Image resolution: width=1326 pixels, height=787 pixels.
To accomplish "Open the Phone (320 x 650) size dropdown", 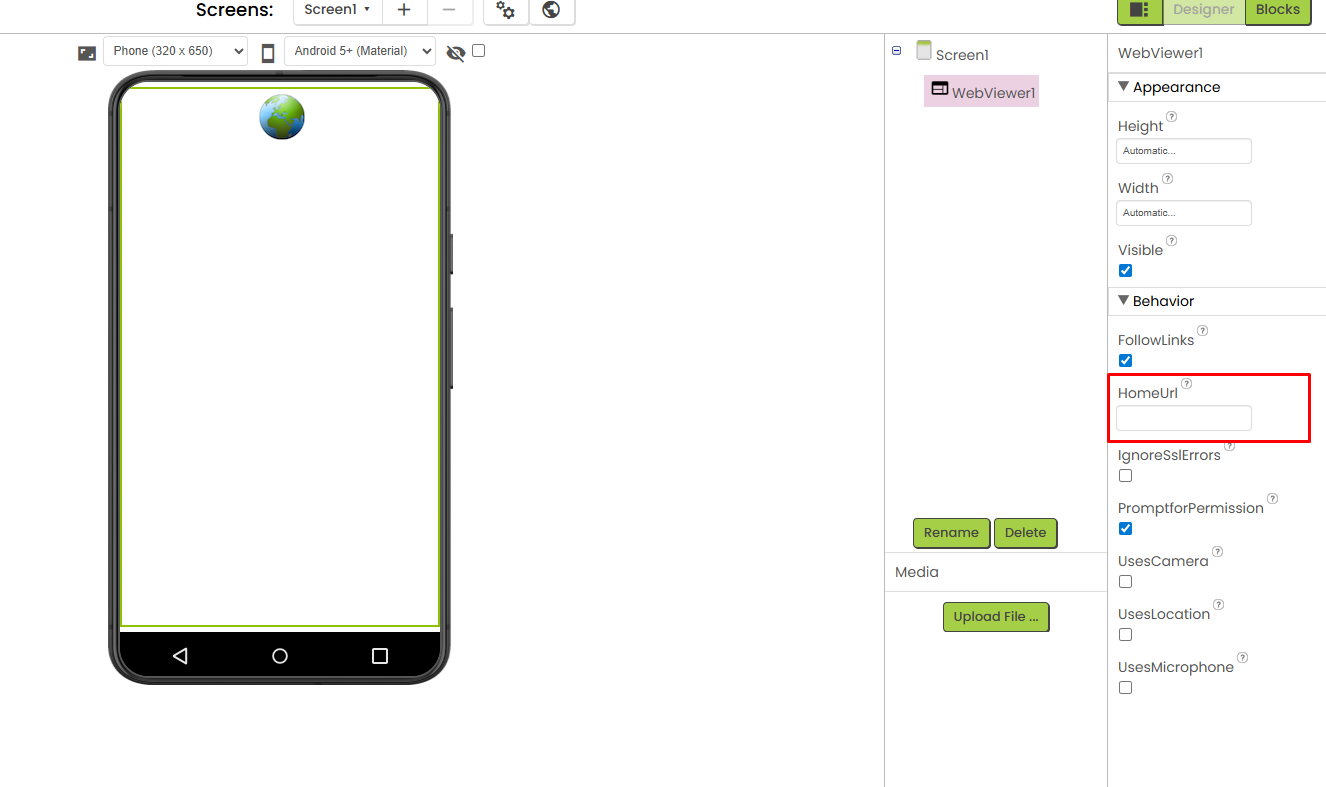I will [175, 51].
